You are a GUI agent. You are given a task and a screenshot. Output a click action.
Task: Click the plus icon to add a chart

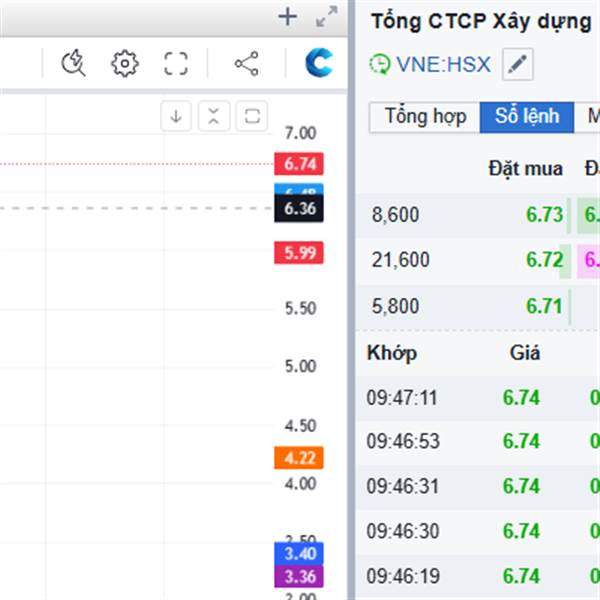[288, 16]
